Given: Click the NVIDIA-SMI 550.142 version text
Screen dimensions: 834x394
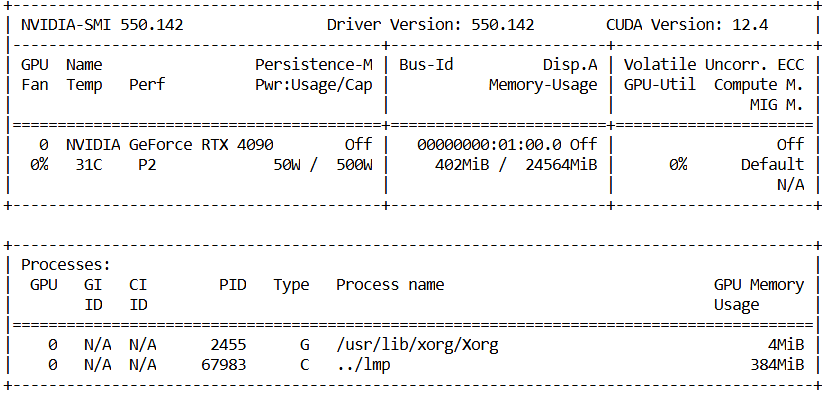Looking at the screenshot, I should point(102,25).
